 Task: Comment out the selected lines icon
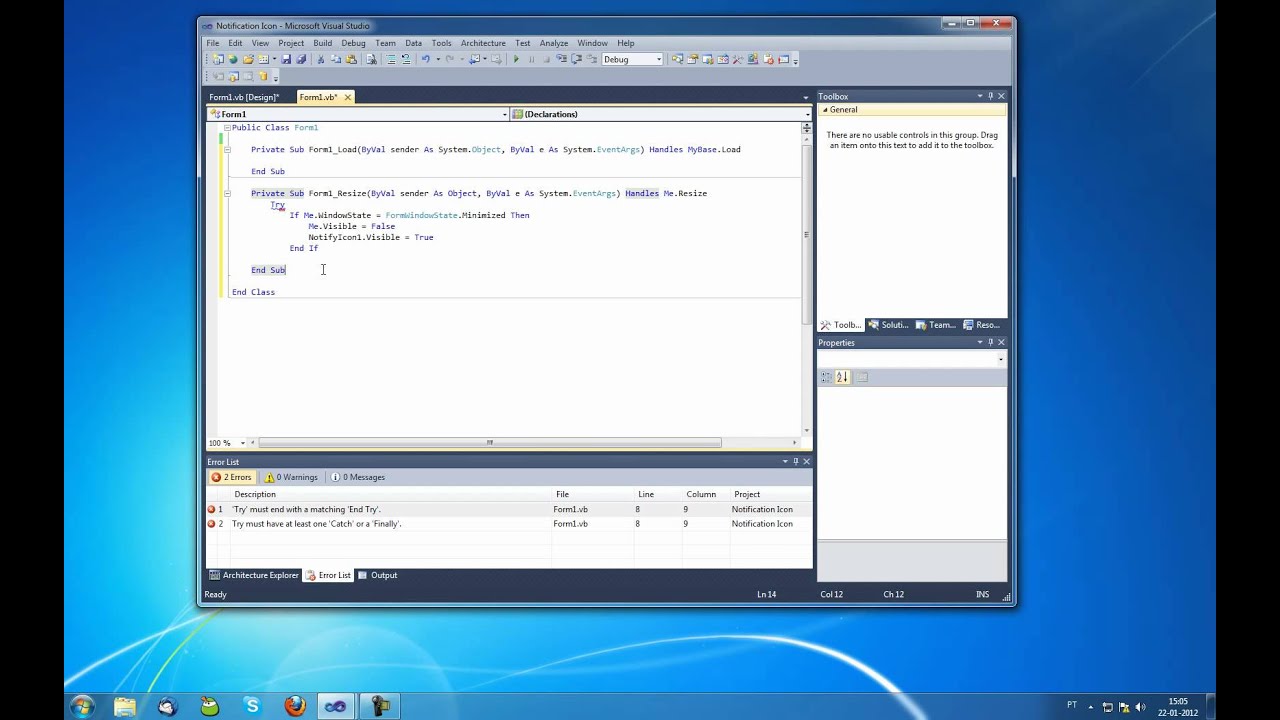[390, 59]
